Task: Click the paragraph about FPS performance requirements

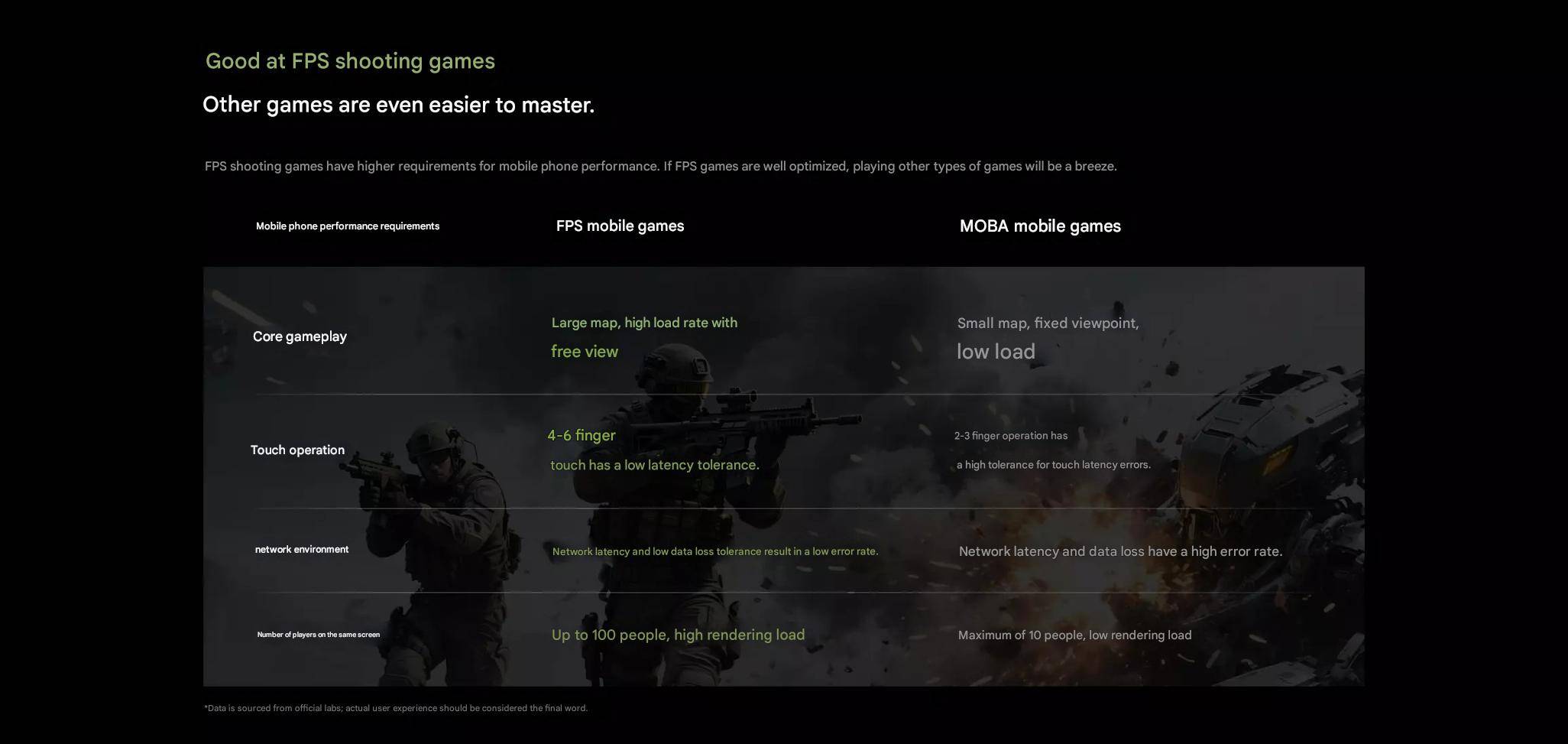Action: click(x=660, y=166)
